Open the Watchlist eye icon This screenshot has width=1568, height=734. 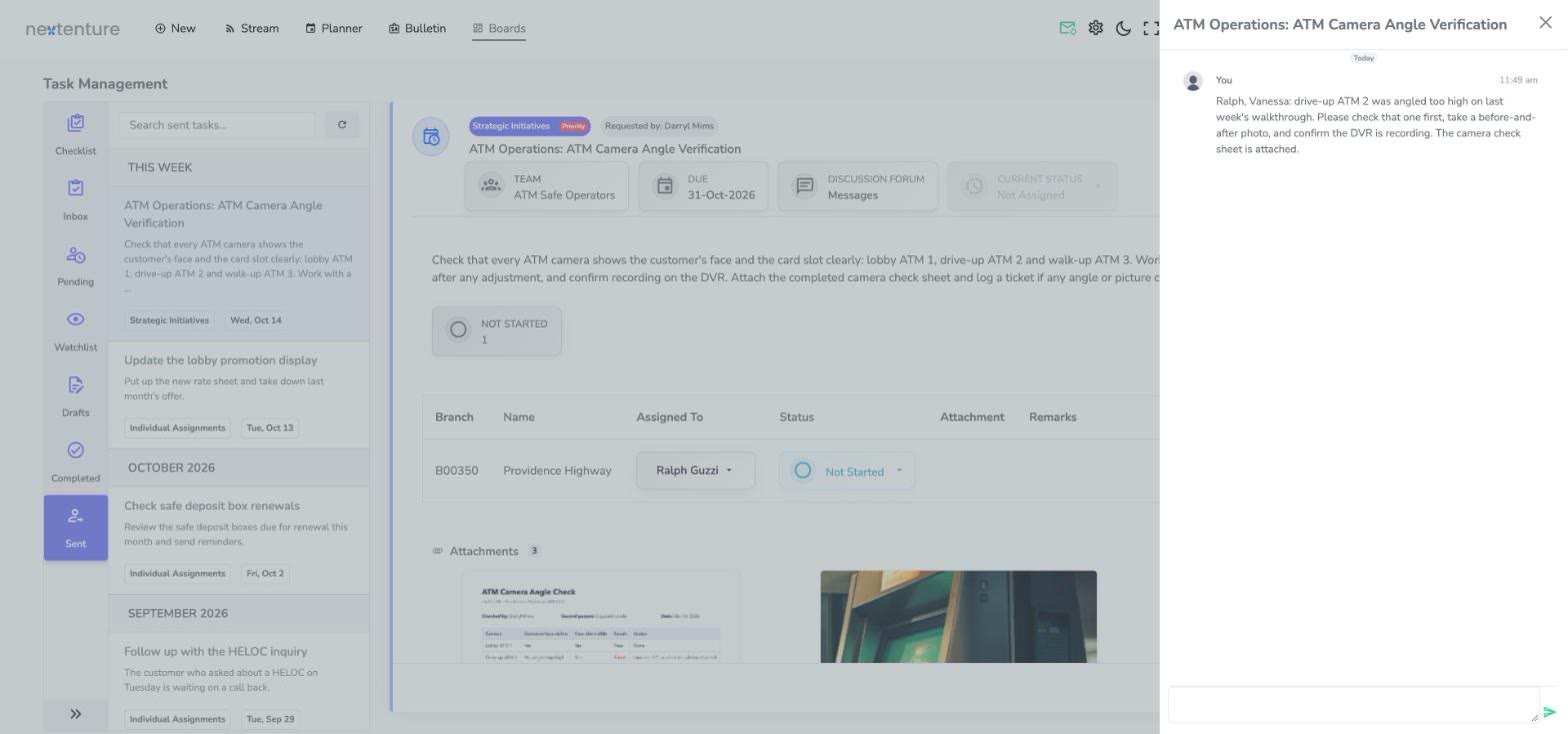point(75,320)
